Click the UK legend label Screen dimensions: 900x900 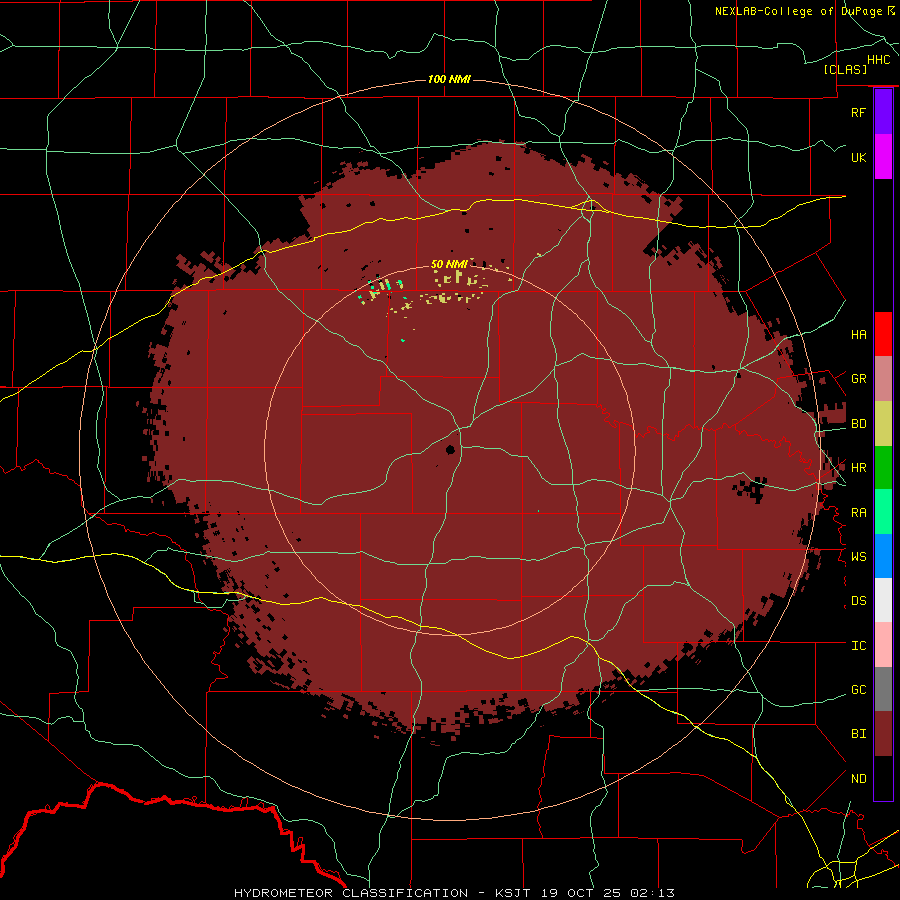(858, 157)
